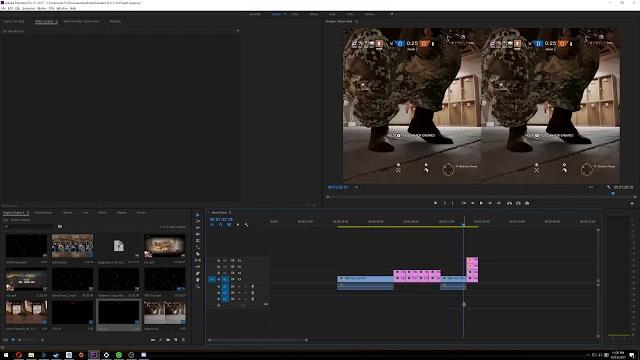Click Mark In in Program monitor
Viewport: 640px width, 360px height.
444,203
